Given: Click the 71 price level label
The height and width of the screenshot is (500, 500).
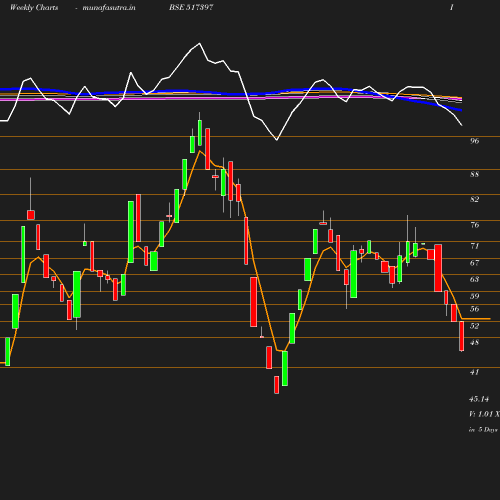Looking at the screenshot, I should [x=474, y=246].
